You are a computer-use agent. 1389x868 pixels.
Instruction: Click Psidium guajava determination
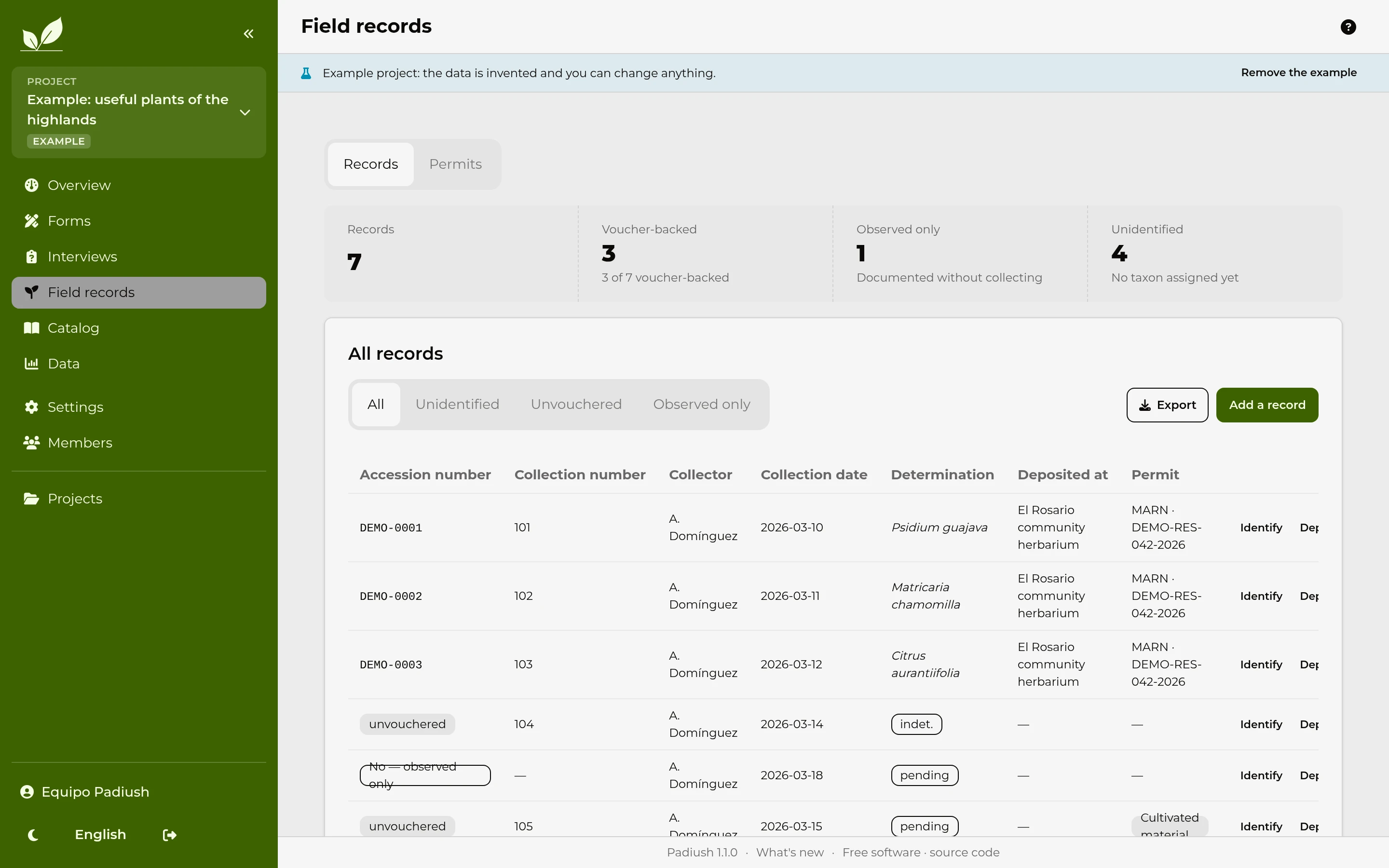coord(940,528)
